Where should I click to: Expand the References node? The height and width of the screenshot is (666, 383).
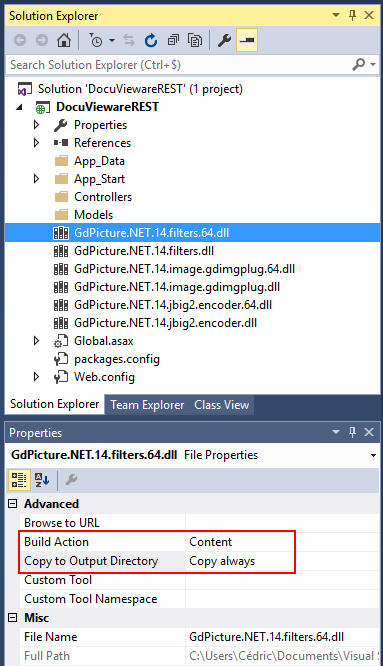pos(37,143)
